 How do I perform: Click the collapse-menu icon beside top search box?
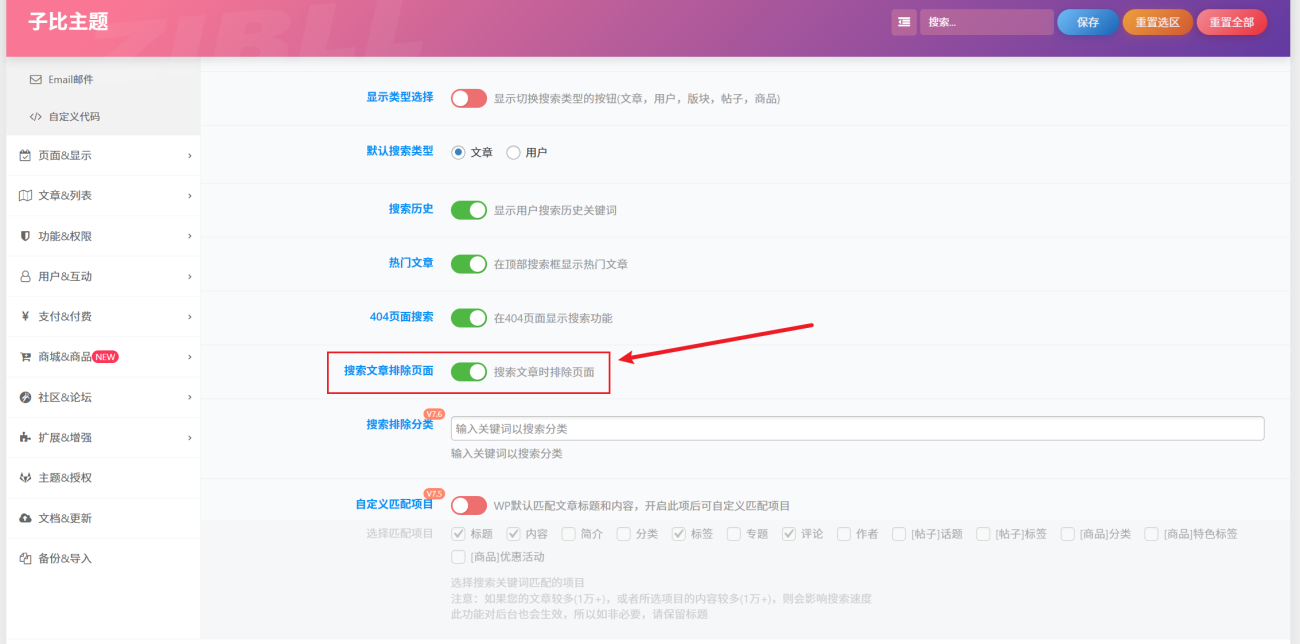point(904,21)
